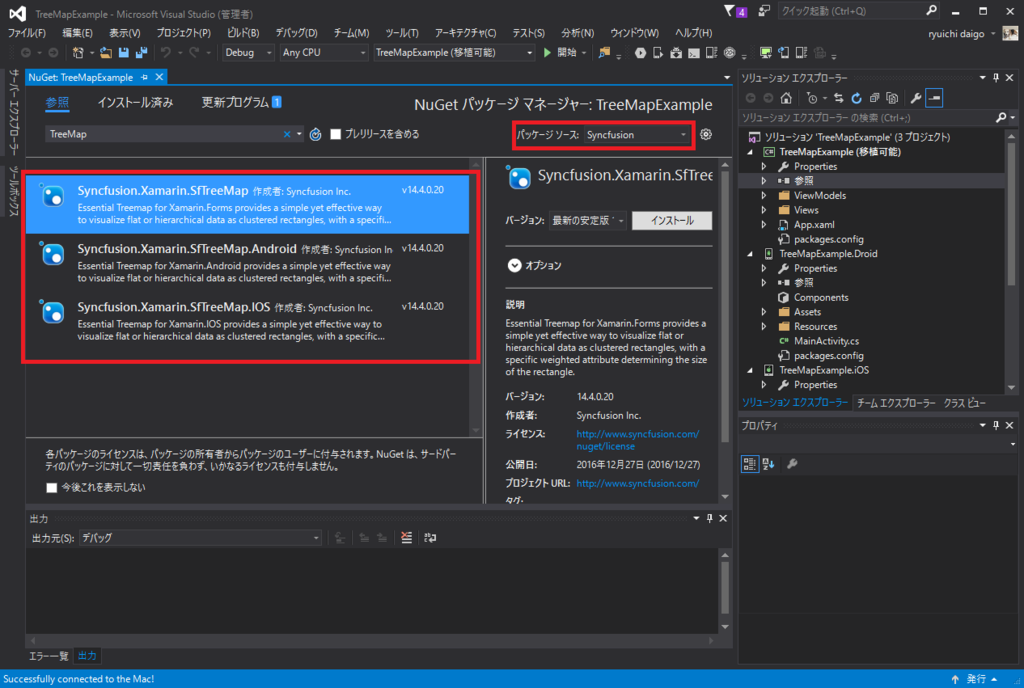Click the Solution Explorer search magnifier icon
The image size is (1024, 688).
[1000, 118]
